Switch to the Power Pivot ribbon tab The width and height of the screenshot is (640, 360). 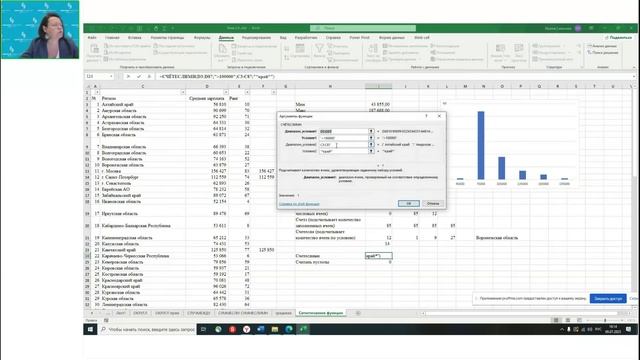point(359,38)
